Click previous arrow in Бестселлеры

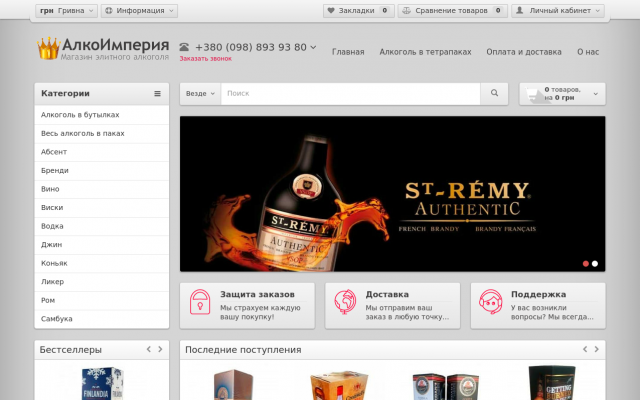coord(149,349)
